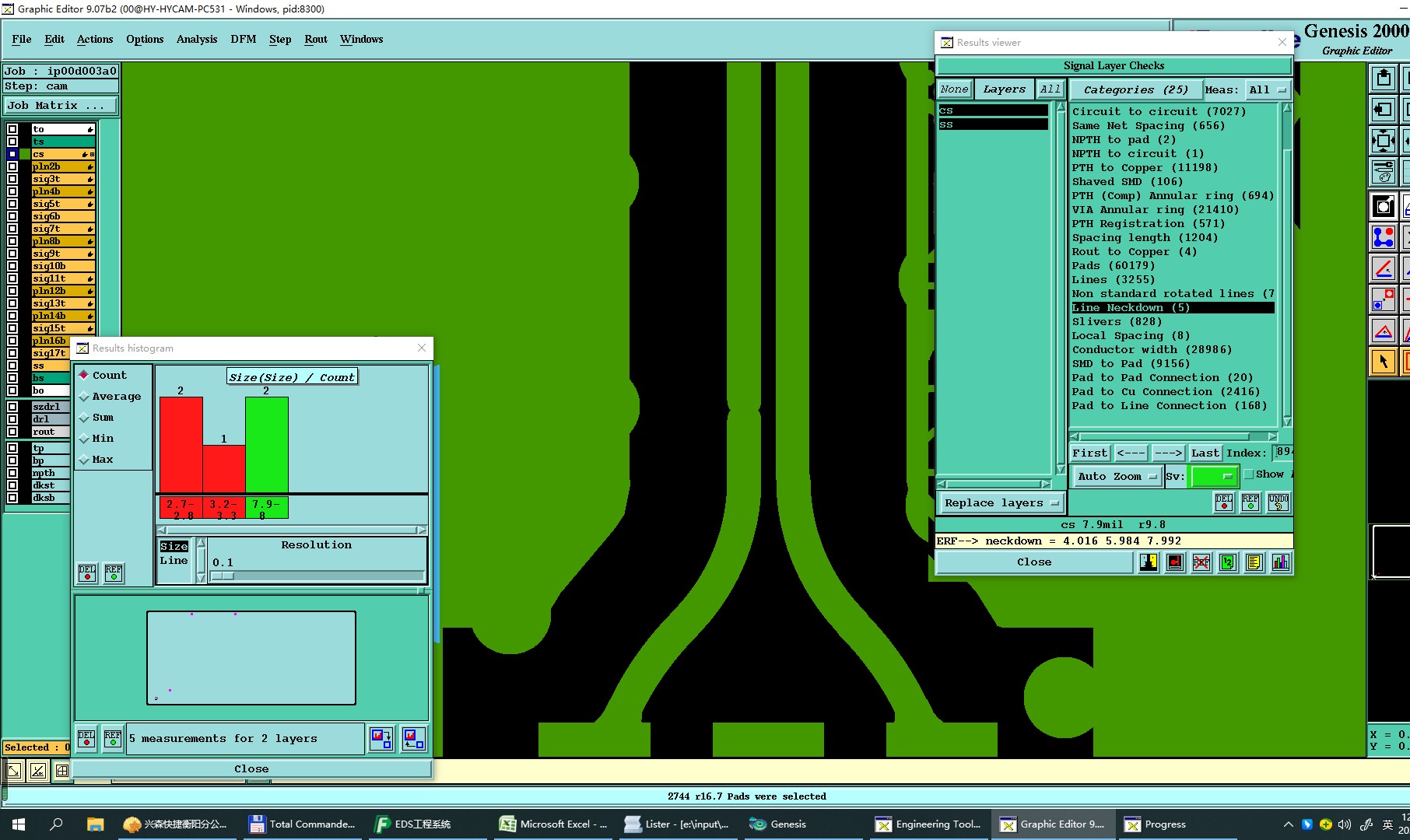Click the grid icon at bottom-left
Image resolution: width=1410 pixels, height=840 pixels.
pos(62,771)
